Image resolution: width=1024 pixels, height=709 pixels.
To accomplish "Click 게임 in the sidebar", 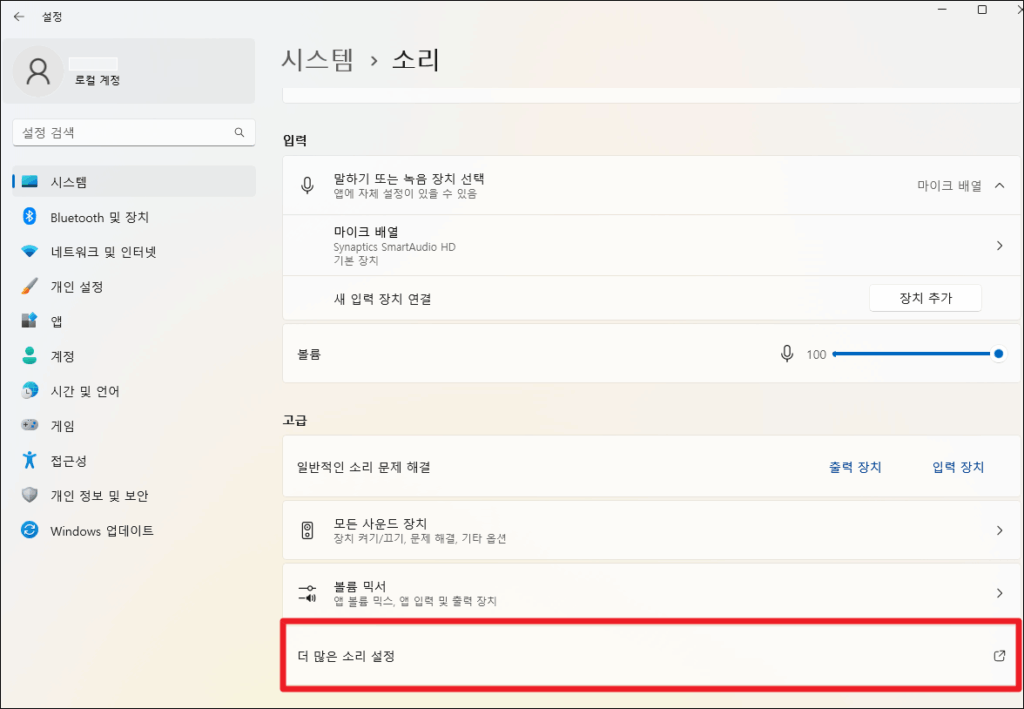I will (x=134, y=426).
